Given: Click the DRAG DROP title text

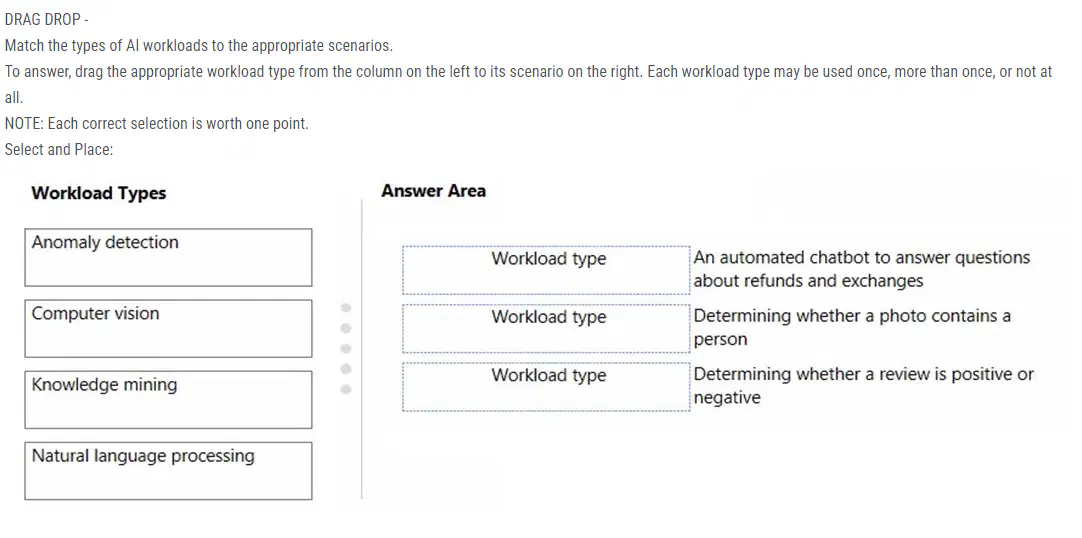Looking at the screenshot, I should 46,20.
